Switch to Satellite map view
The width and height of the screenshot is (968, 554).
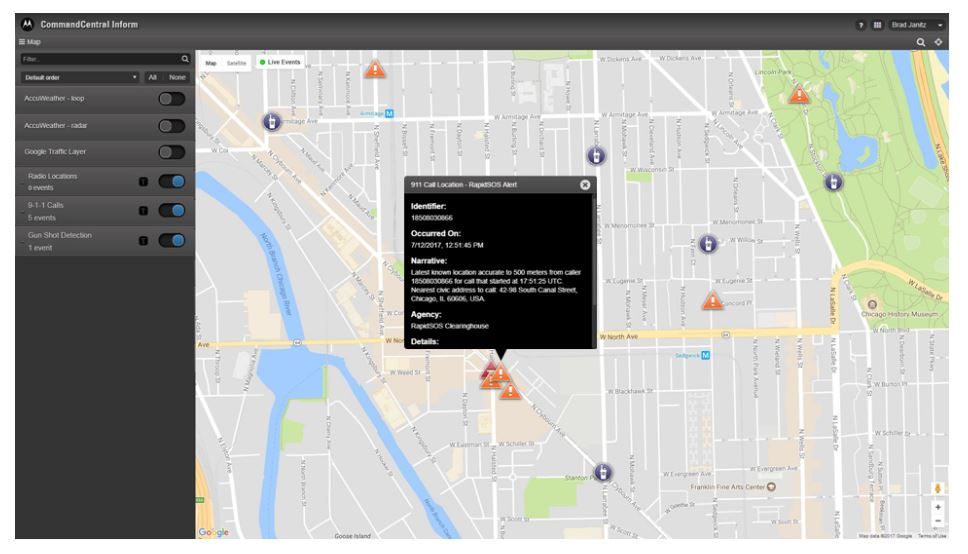tap(237, 62)
